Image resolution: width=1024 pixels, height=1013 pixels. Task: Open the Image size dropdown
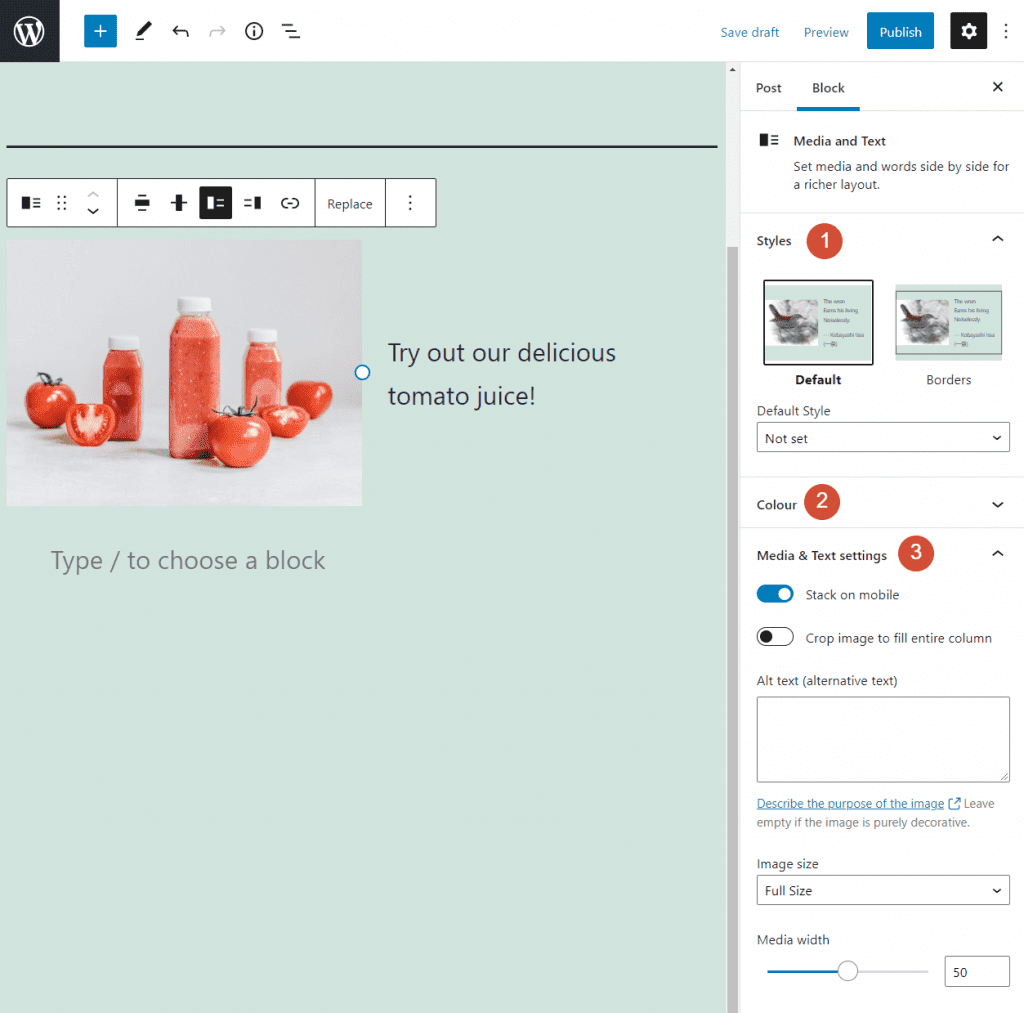(x=882, y=890)
